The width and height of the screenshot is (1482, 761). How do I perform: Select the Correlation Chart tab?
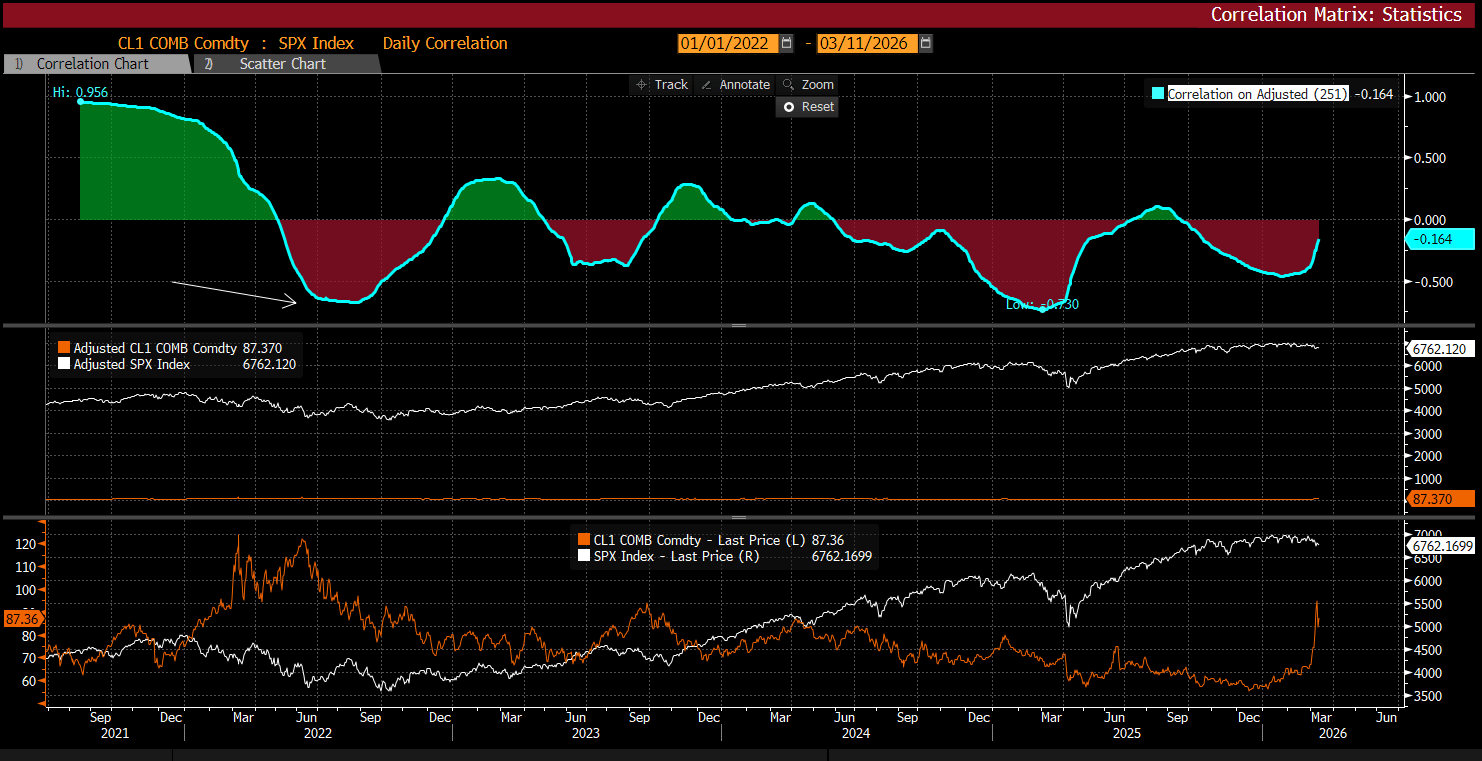[92, 64]
